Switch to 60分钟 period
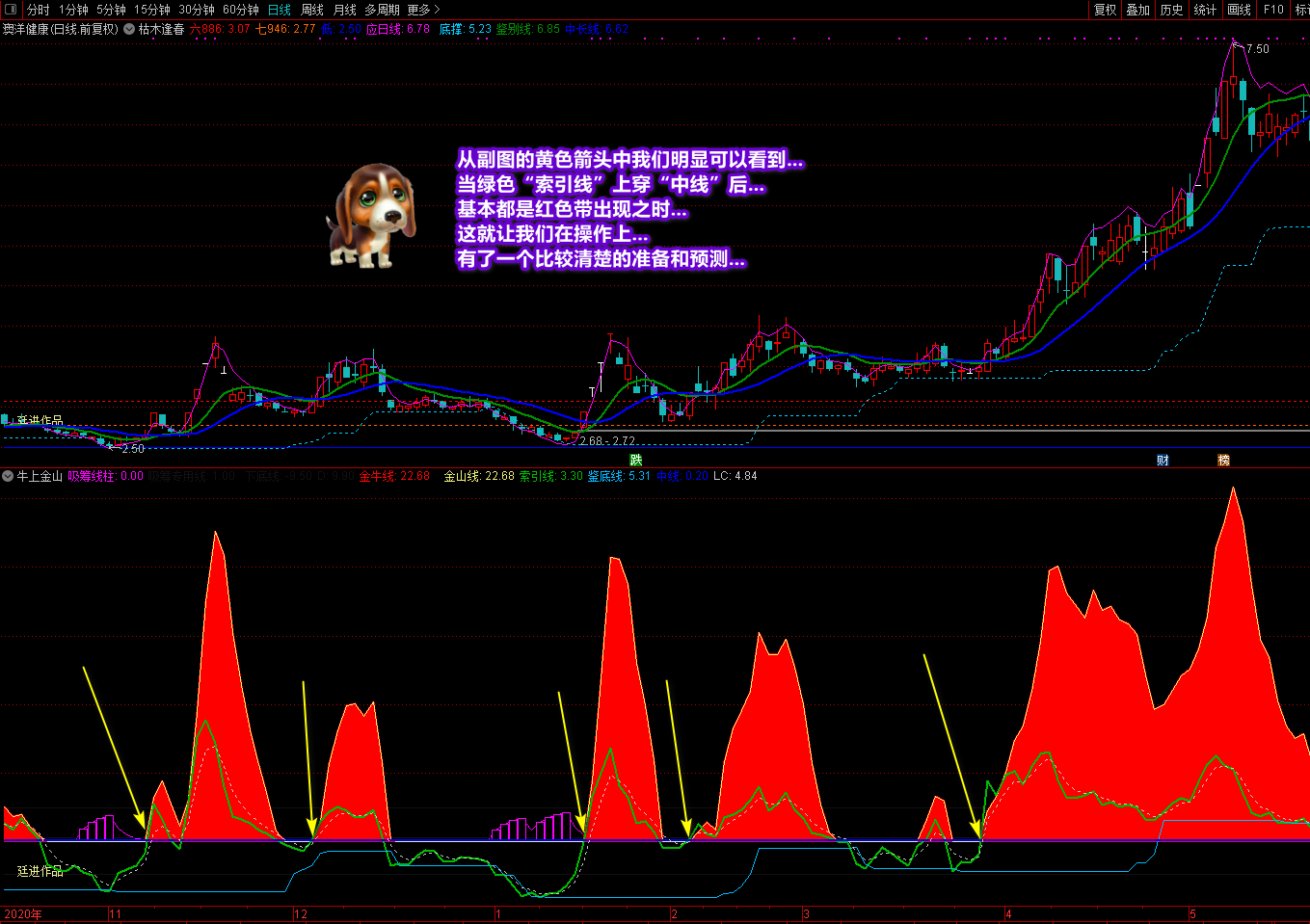This screenshot has height=924, width=1310. [241, 10]
